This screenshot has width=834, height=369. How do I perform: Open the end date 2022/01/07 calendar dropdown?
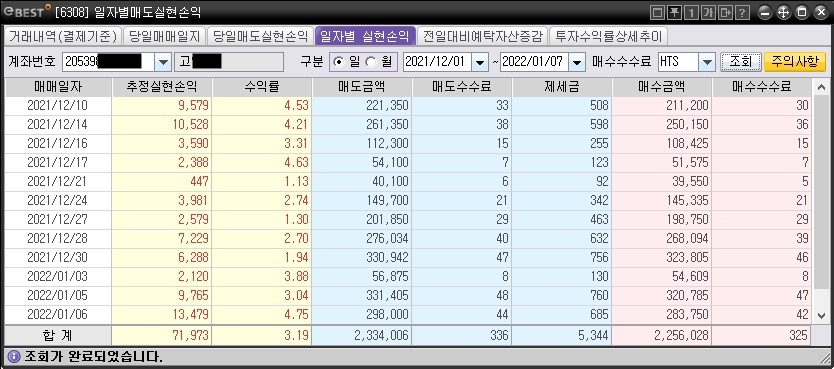577,62
